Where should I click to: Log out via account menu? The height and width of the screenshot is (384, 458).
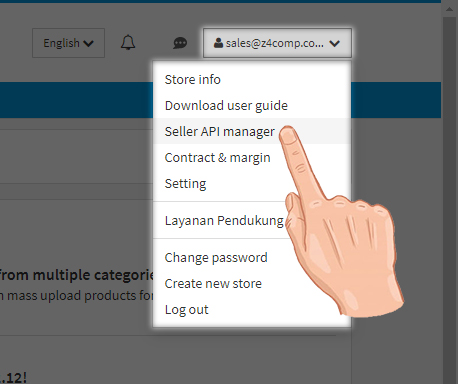click(x=252, y=309)
